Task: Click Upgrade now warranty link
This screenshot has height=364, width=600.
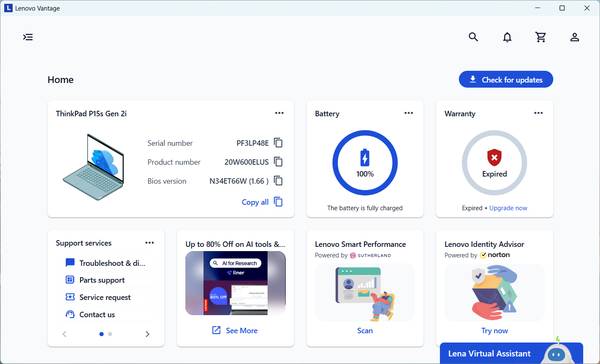Action: [x=508, y=208]
